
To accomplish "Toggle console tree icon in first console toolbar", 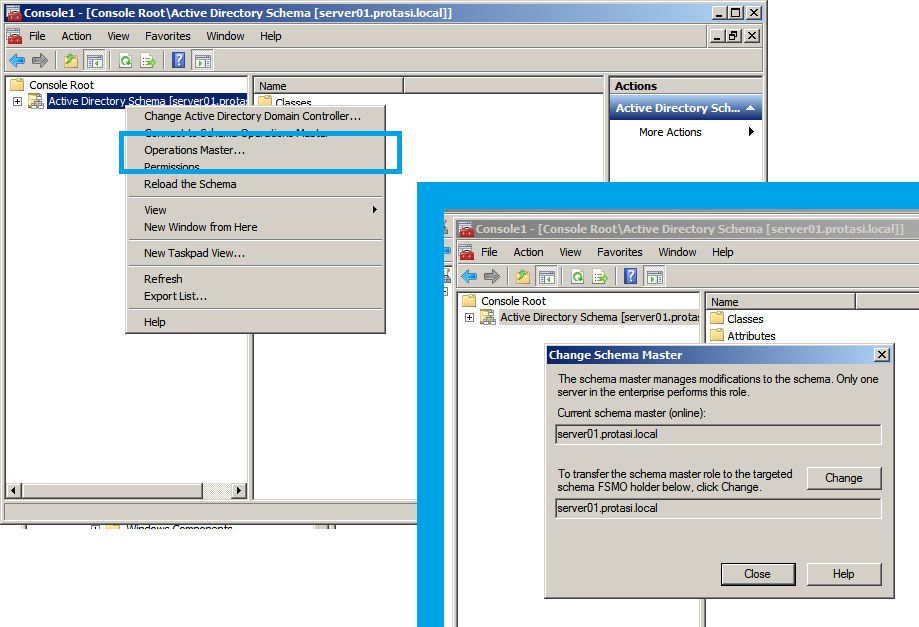I will (x=94, y=60).
